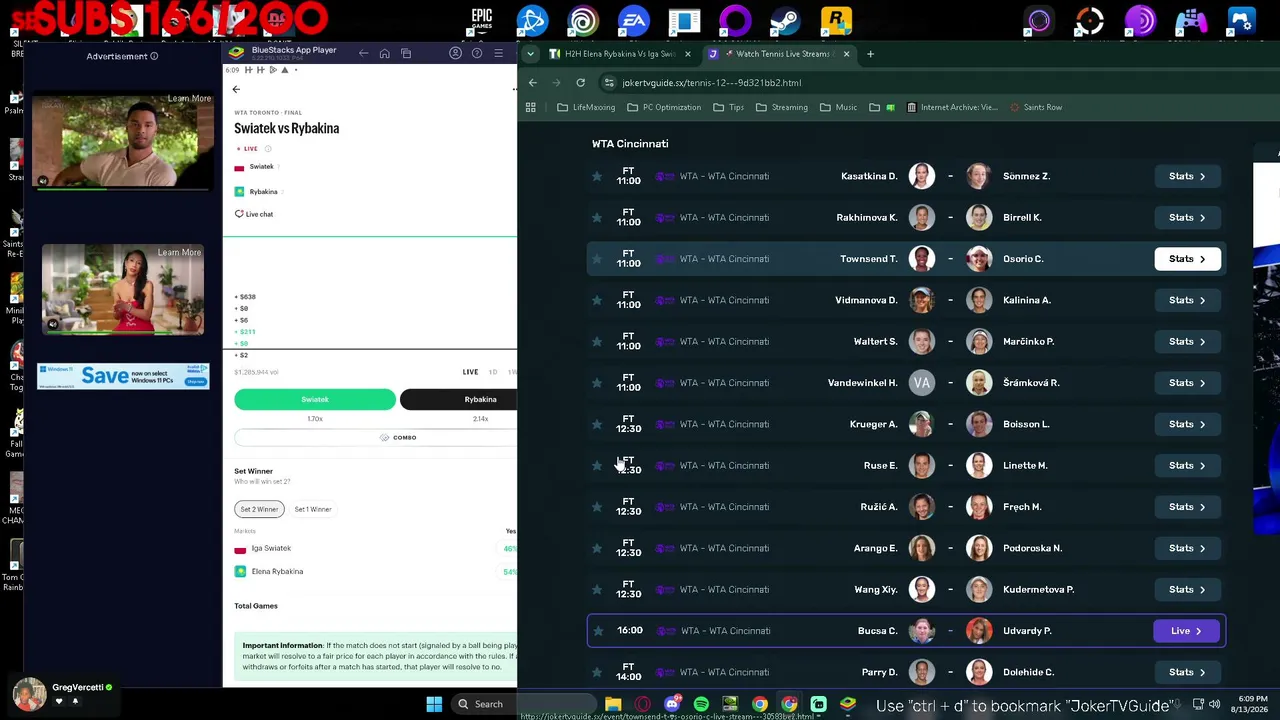Open the Streaming bookmarks folder

point(782,107)
